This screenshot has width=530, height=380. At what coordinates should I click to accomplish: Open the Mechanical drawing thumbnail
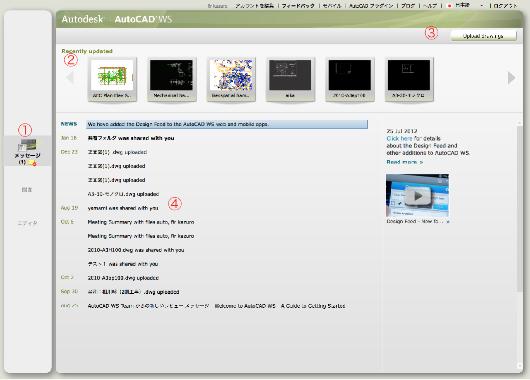172,79
